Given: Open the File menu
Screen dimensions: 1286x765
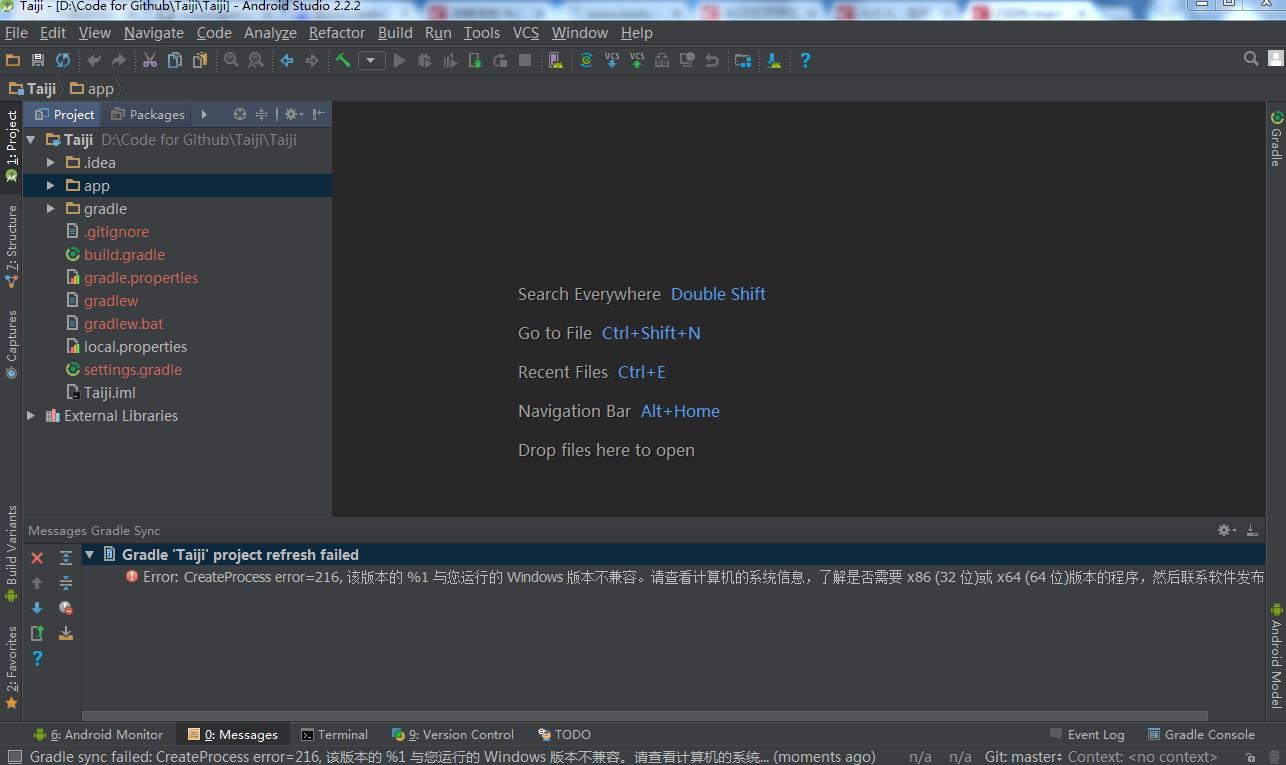Looking at the screenshot, I should 16,33.
